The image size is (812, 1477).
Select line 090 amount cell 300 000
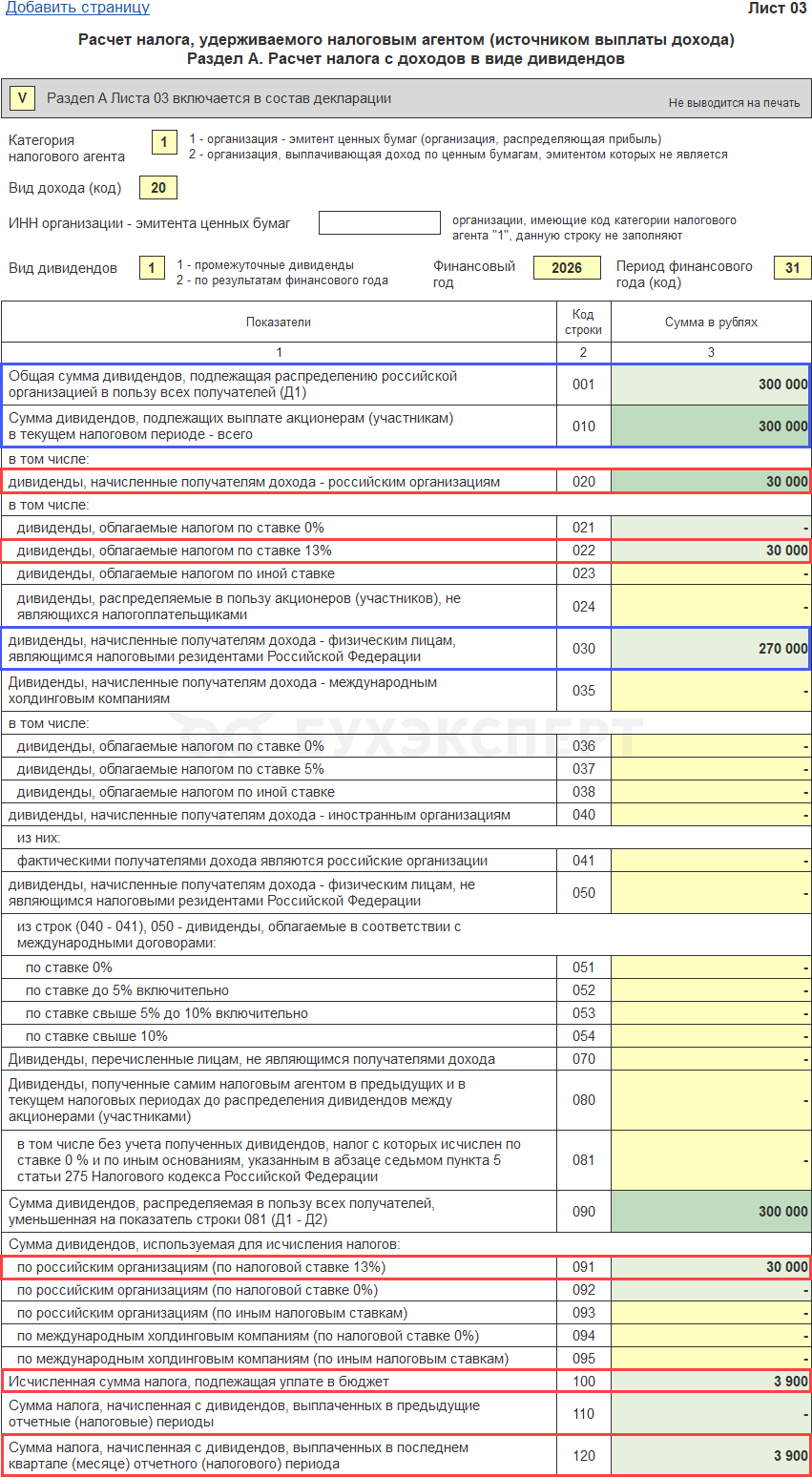(711, 1212)
